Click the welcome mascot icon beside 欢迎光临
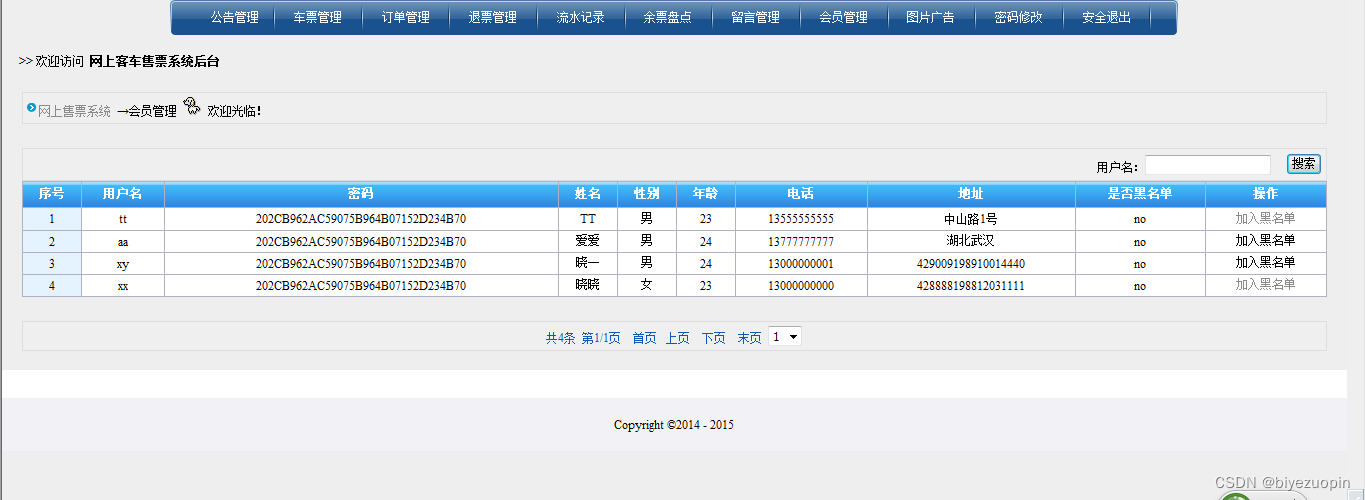 (192, 107)
